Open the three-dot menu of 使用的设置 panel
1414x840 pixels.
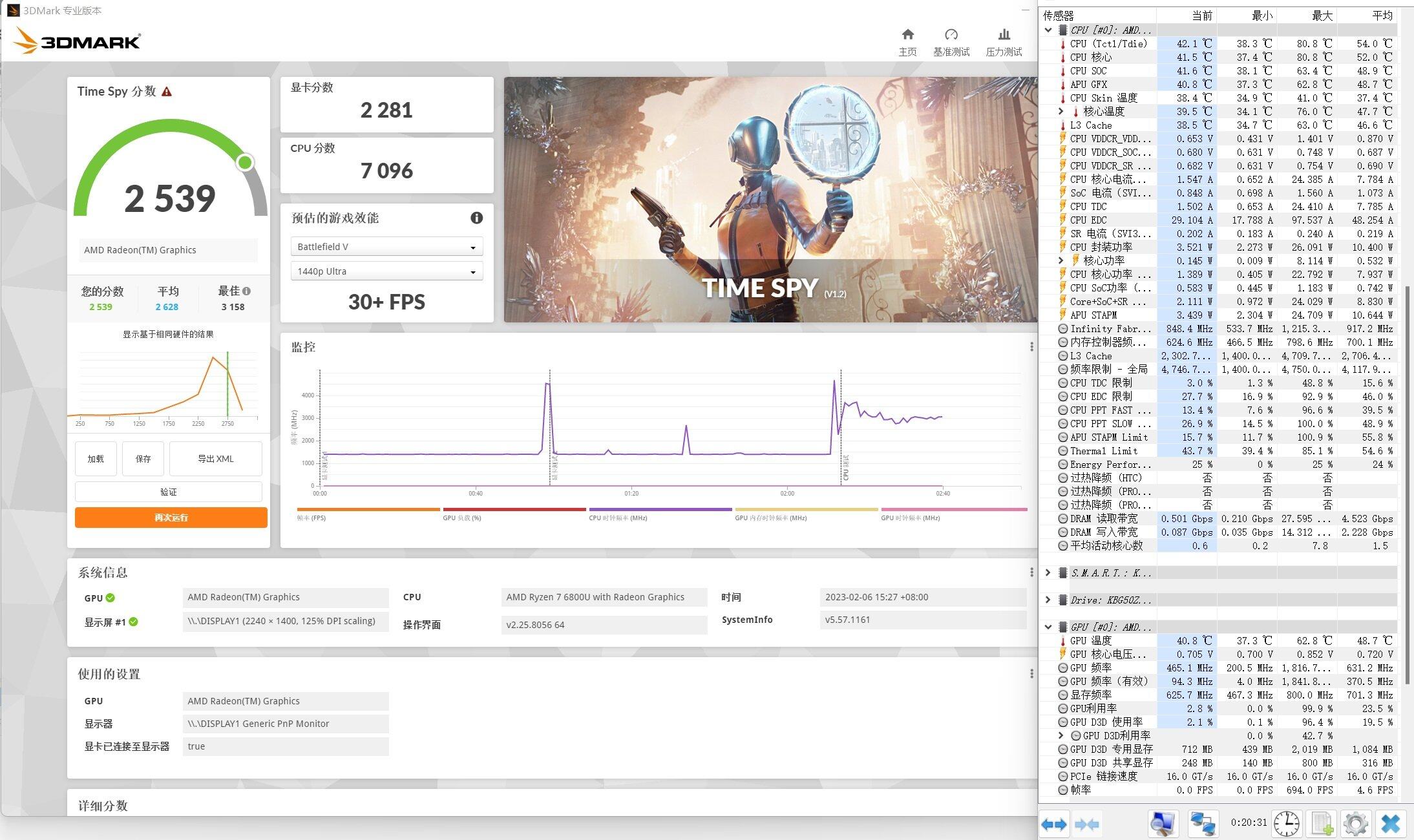coord(1031,674)
